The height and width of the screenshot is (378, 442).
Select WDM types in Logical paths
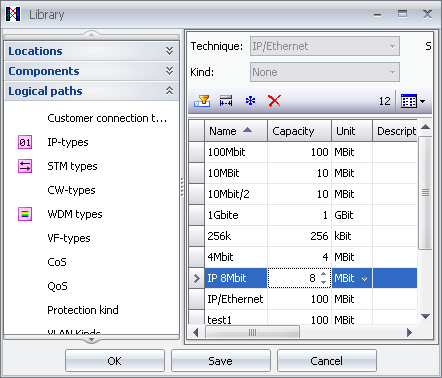coord(75,214)
